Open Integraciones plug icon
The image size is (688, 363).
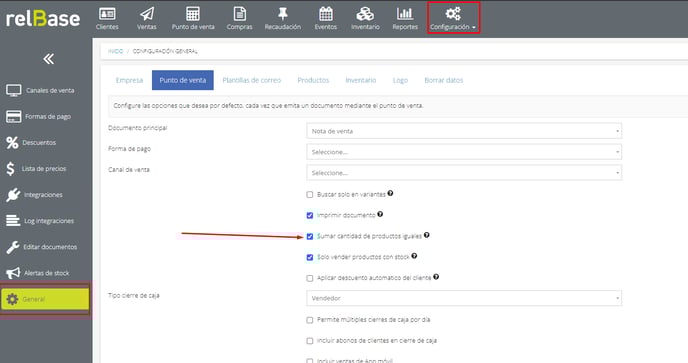13,195
